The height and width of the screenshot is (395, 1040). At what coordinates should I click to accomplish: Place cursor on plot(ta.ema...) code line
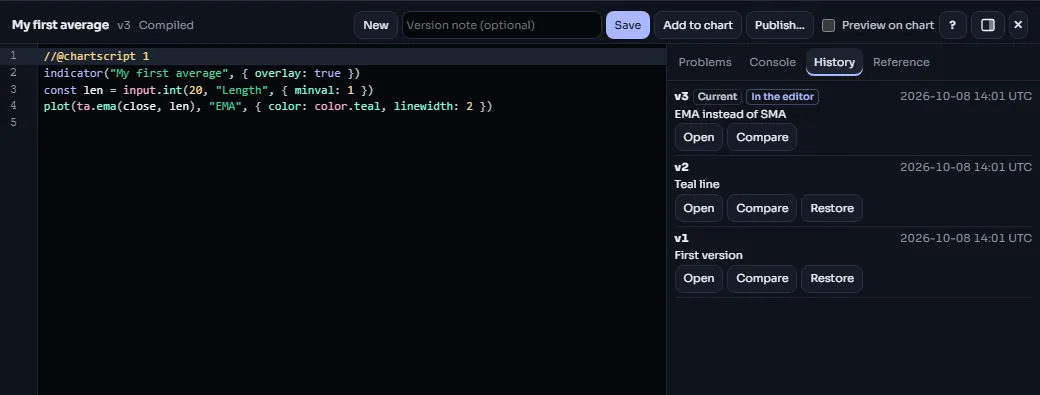coord(268,106)
